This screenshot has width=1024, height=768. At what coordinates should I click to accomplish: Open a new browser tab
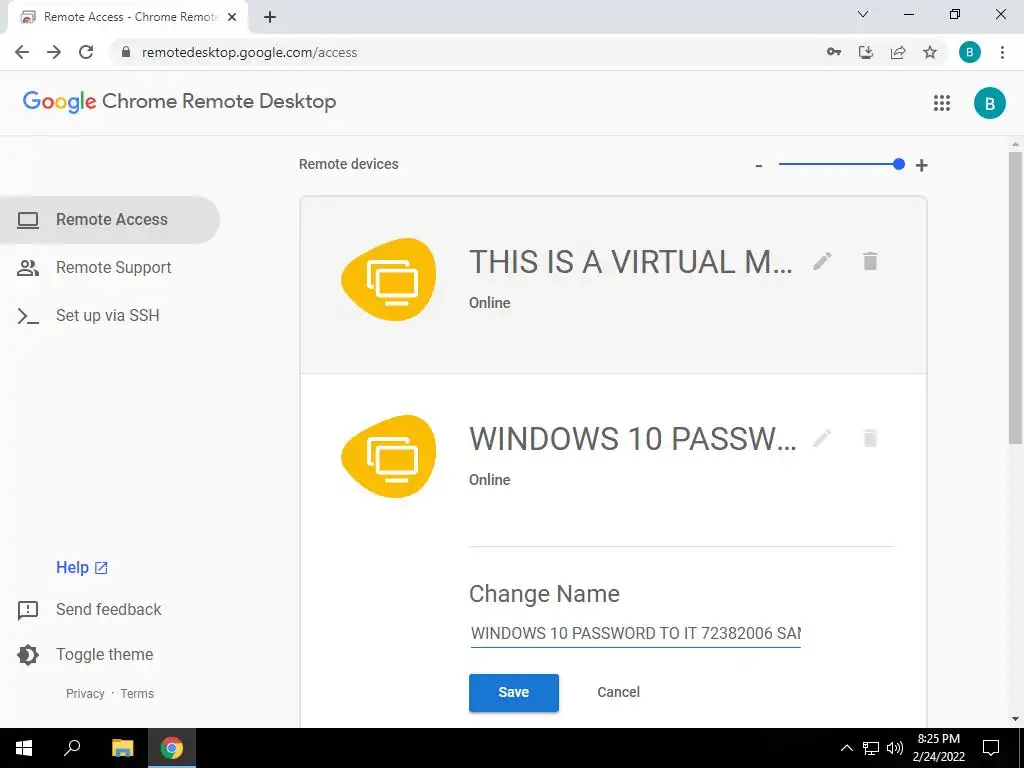tap(270, 17)
